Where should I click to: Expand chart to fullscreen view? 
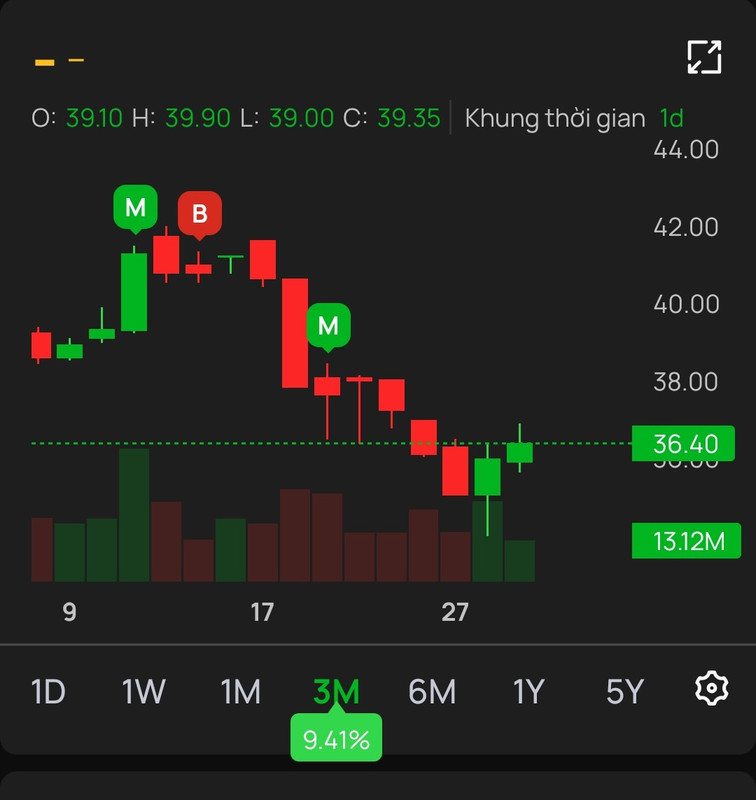pos(704,57)
